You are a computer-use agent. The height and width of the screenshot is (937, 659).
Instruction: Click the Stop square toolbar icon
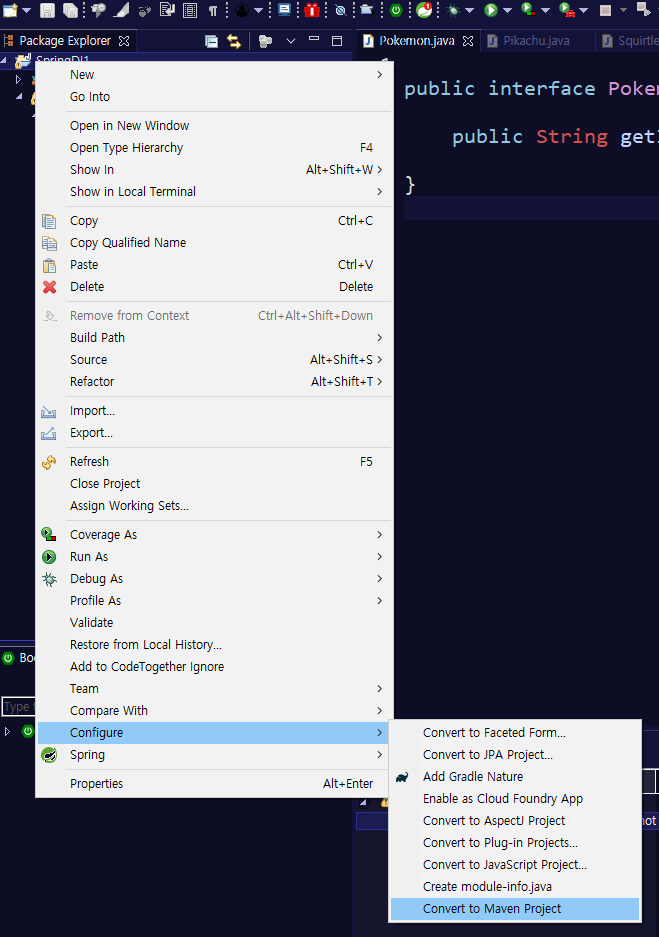pos(605,10)
